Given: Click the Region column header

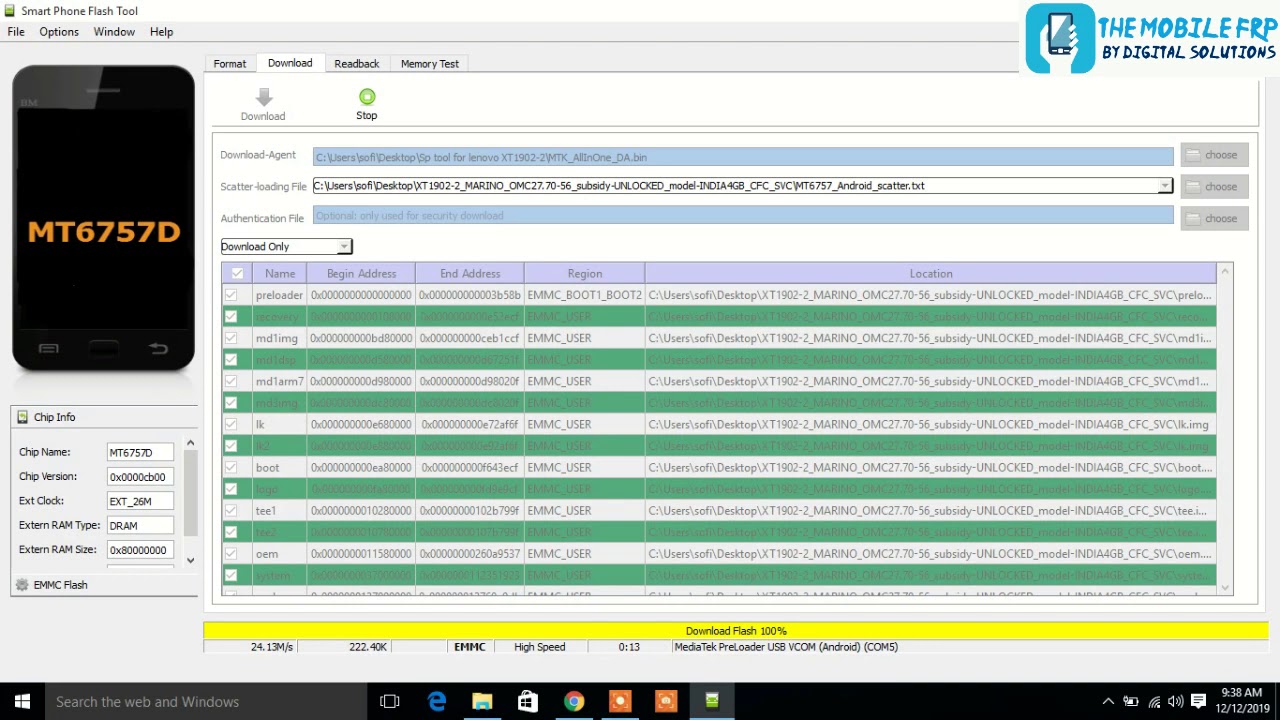Looking at the screenshot, I should tap(585, 273).
